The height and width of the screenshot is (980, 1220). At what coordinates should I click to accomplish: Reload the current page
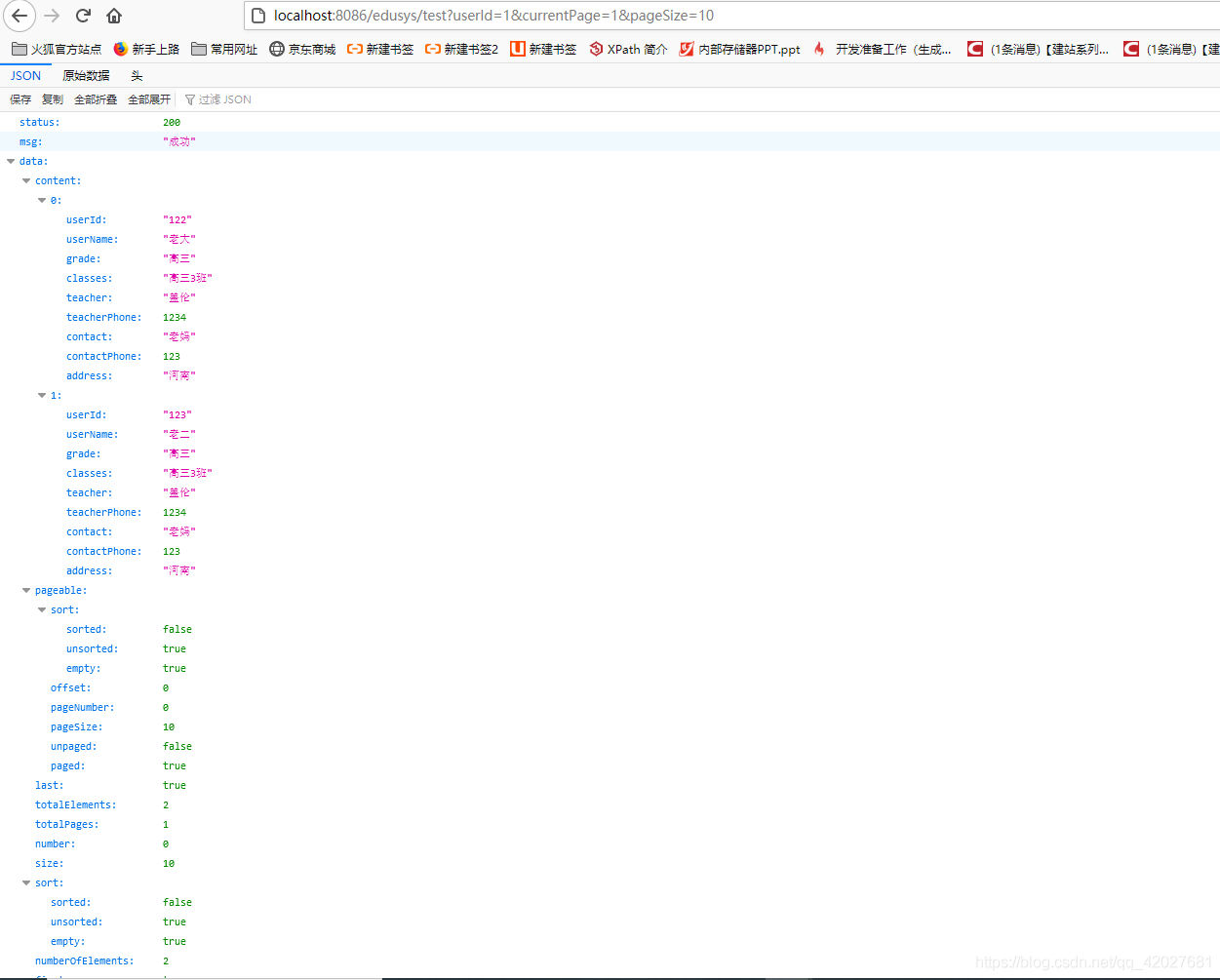[83, 16]
